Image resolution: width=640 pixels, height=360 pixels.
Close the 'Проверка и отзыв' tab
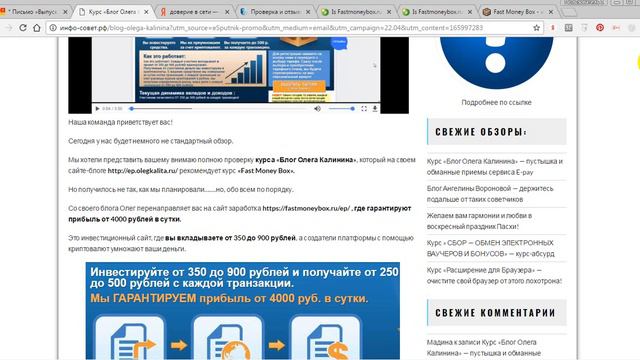coord(308,12)
